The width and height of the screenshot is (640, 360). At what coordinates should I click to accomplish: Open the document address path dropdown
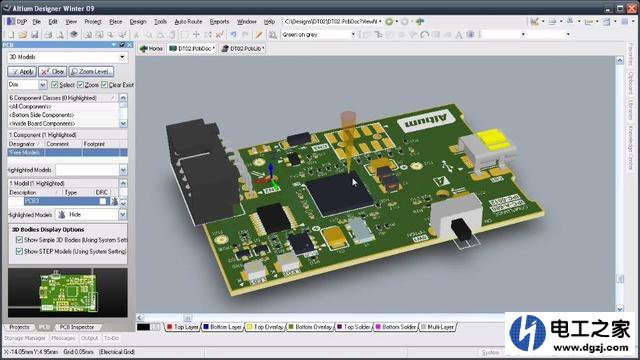380,22
